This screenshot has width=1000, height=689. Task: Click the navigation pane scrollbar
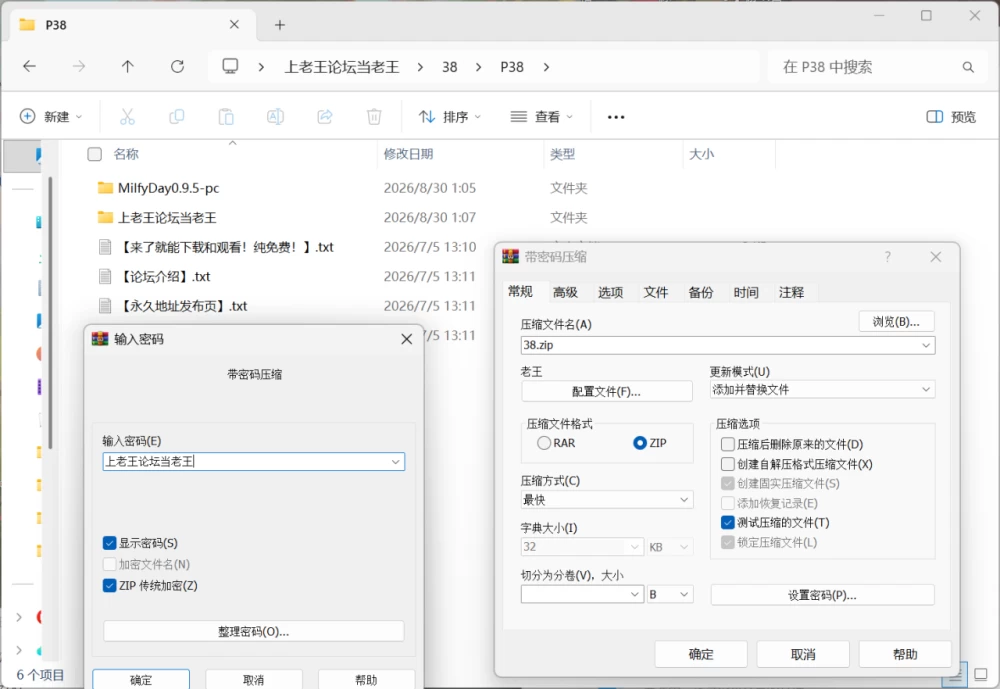pos(50,313)
